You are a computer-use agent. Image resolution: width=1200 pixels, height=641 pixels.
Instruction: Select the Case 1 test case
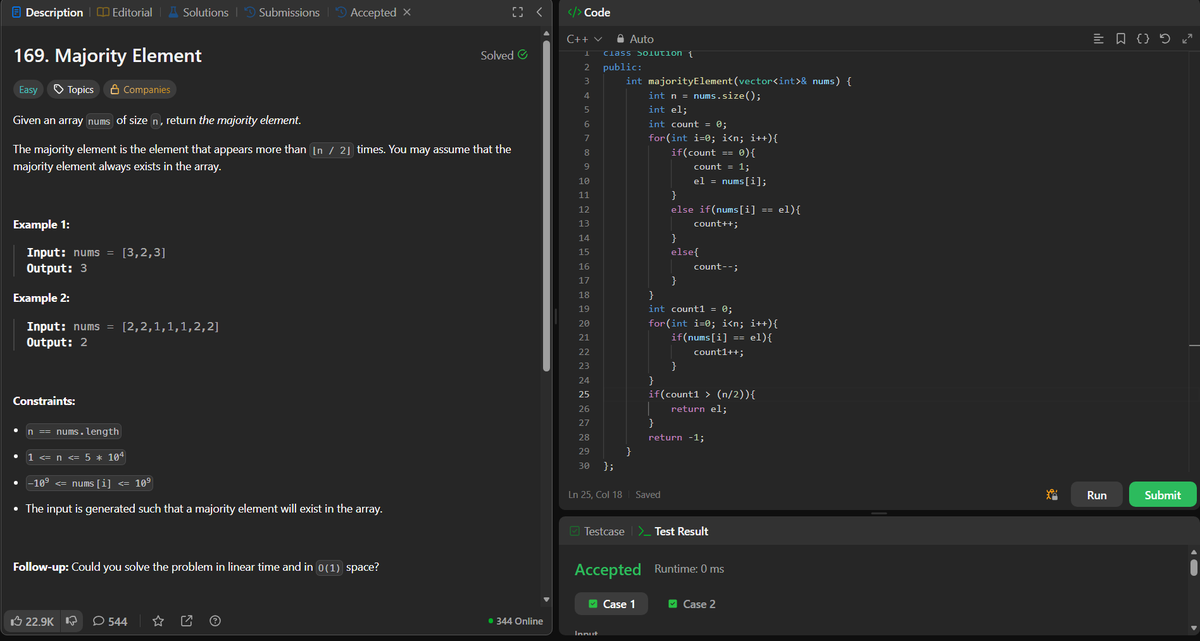(x=610, y=604)
